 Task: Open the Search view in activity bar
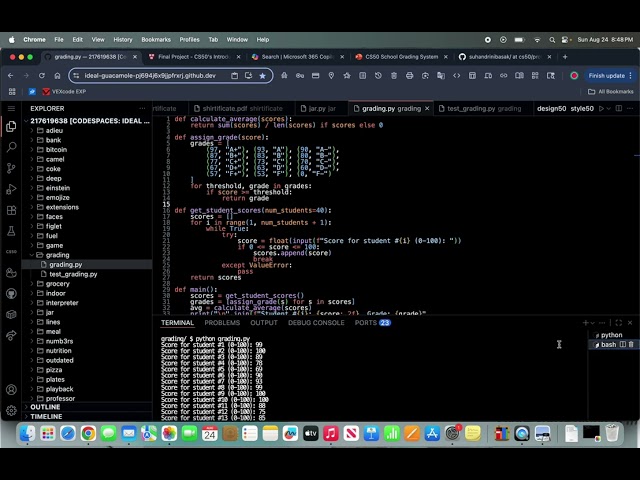tap(11, 147)
